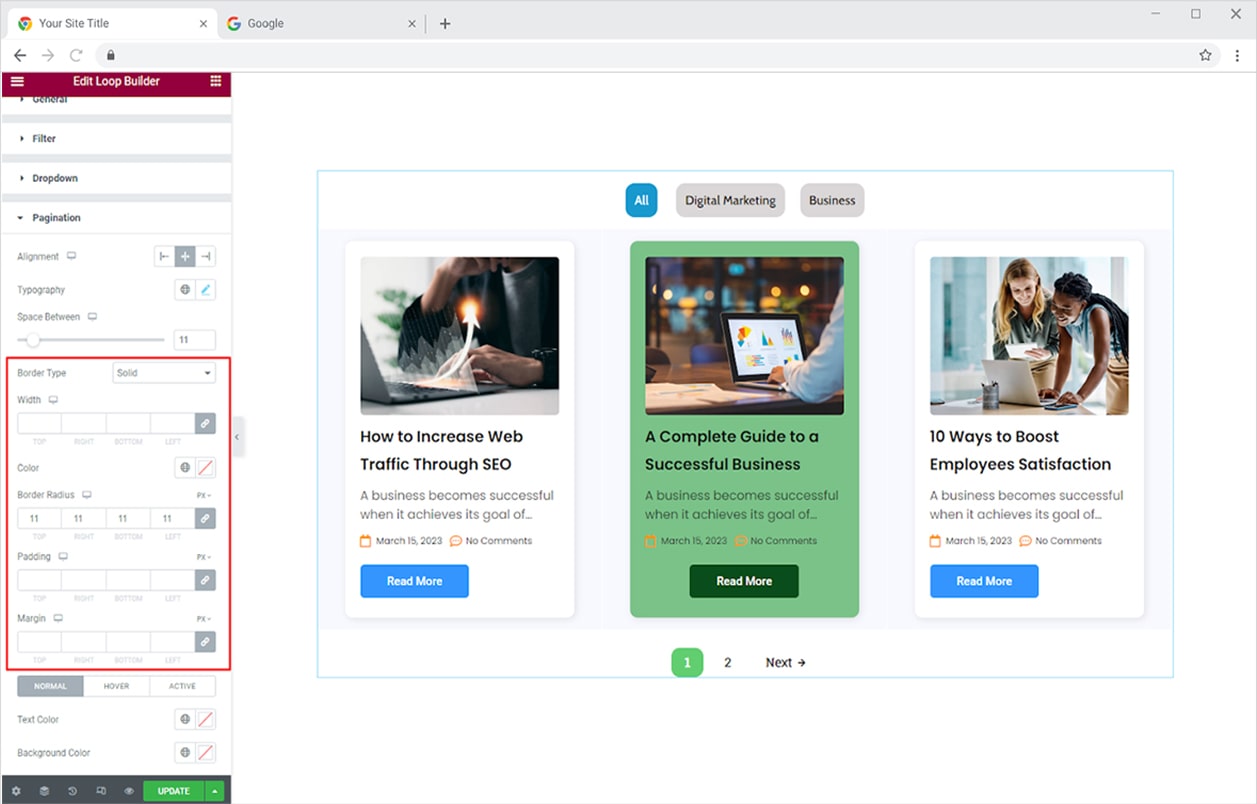Toggle linked values for Border Radius

click(205, 519)
